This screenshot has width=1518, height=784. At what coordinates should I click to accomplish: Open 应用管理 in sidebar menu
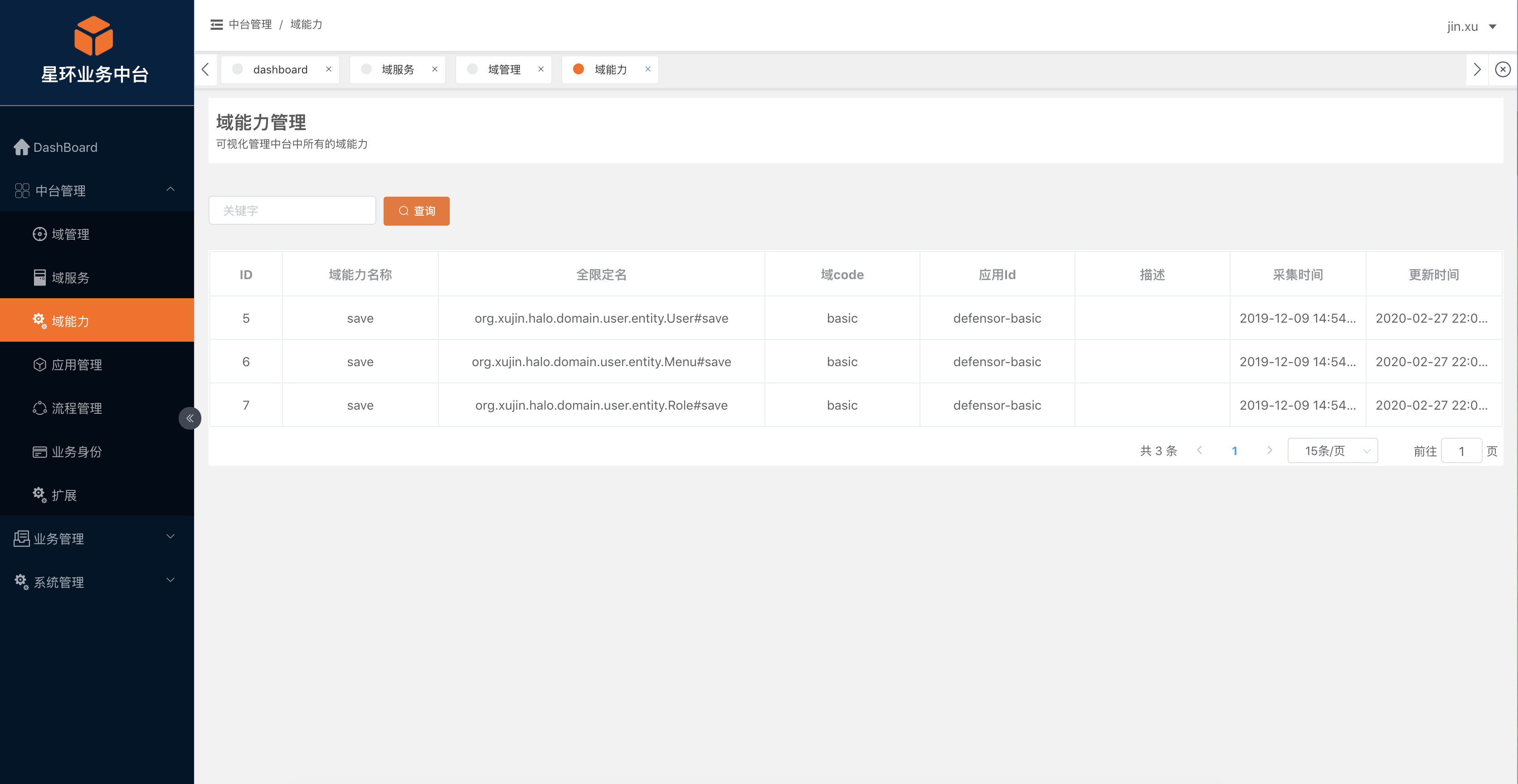(x=97, y=365)
